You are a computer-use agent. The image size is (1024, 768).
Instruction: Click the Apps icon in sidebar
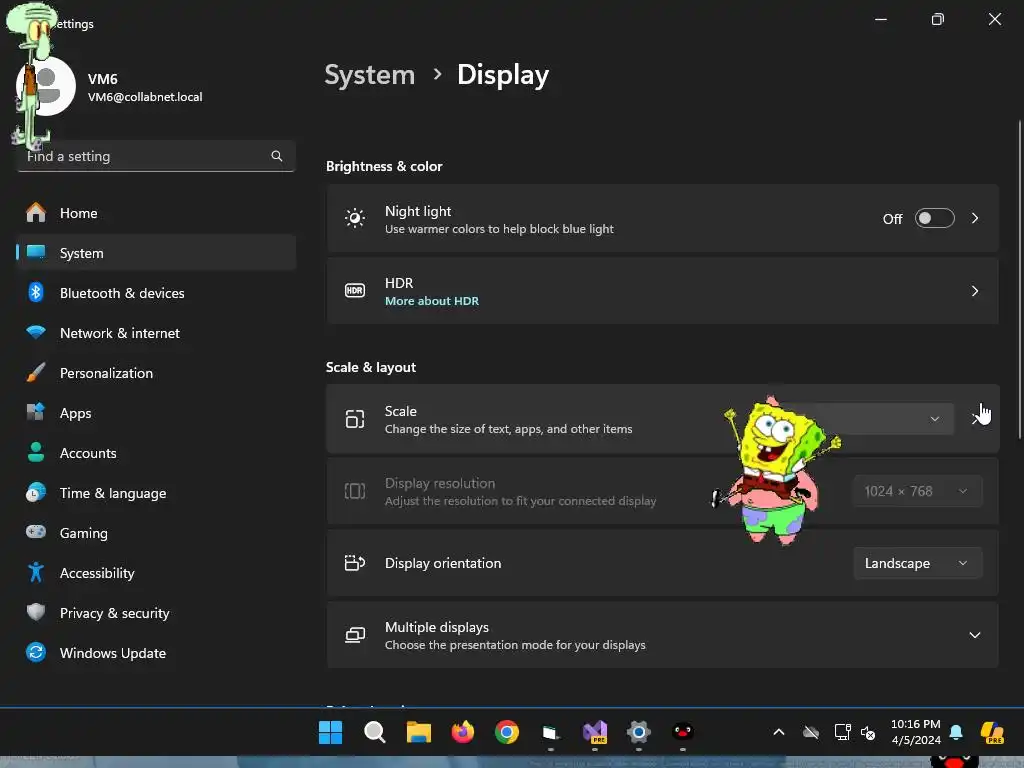[36, 412]
